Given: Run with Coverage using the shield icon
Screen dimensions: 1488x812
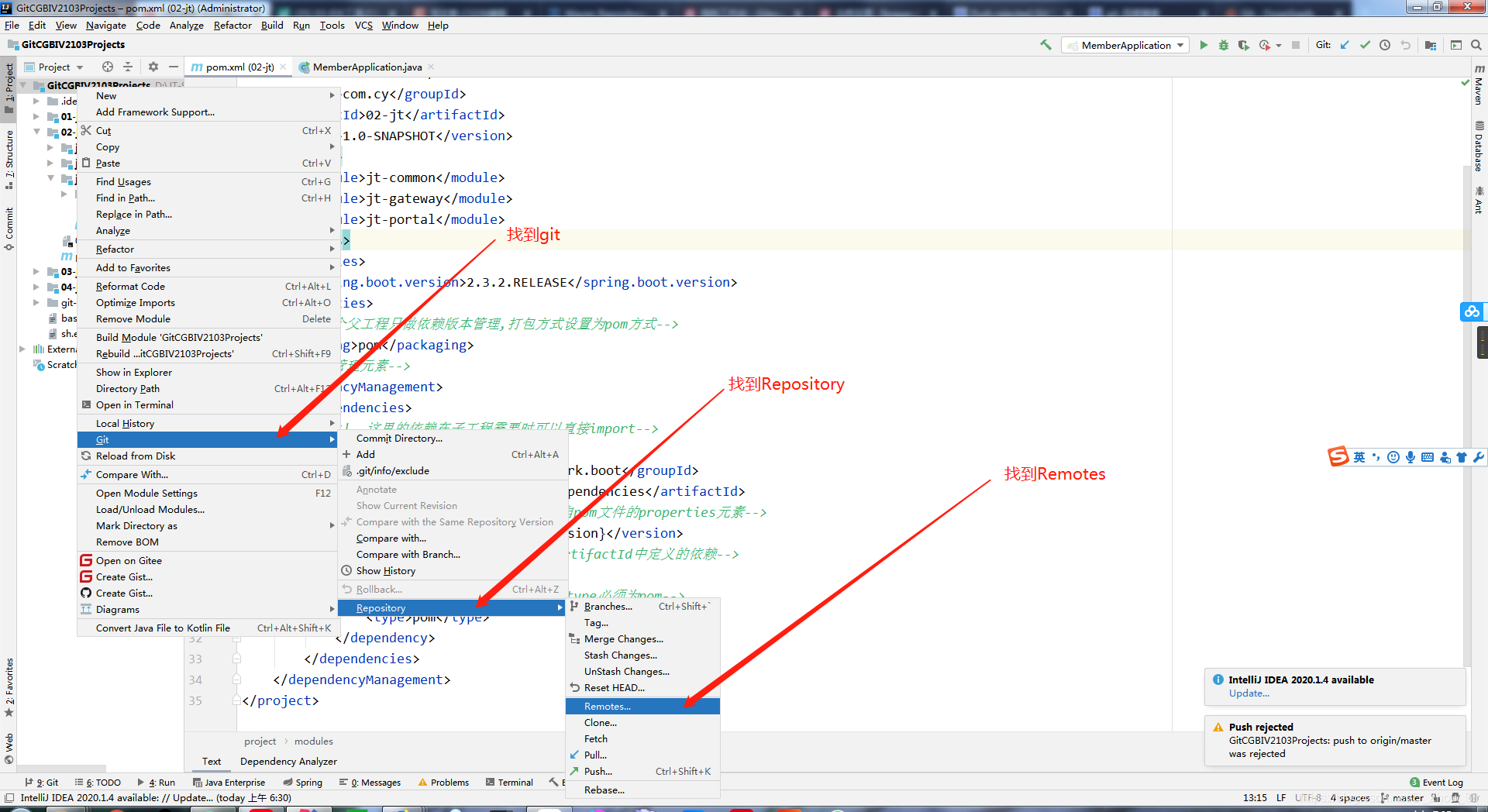Looking at the screenshot, I should (1244, 45).
